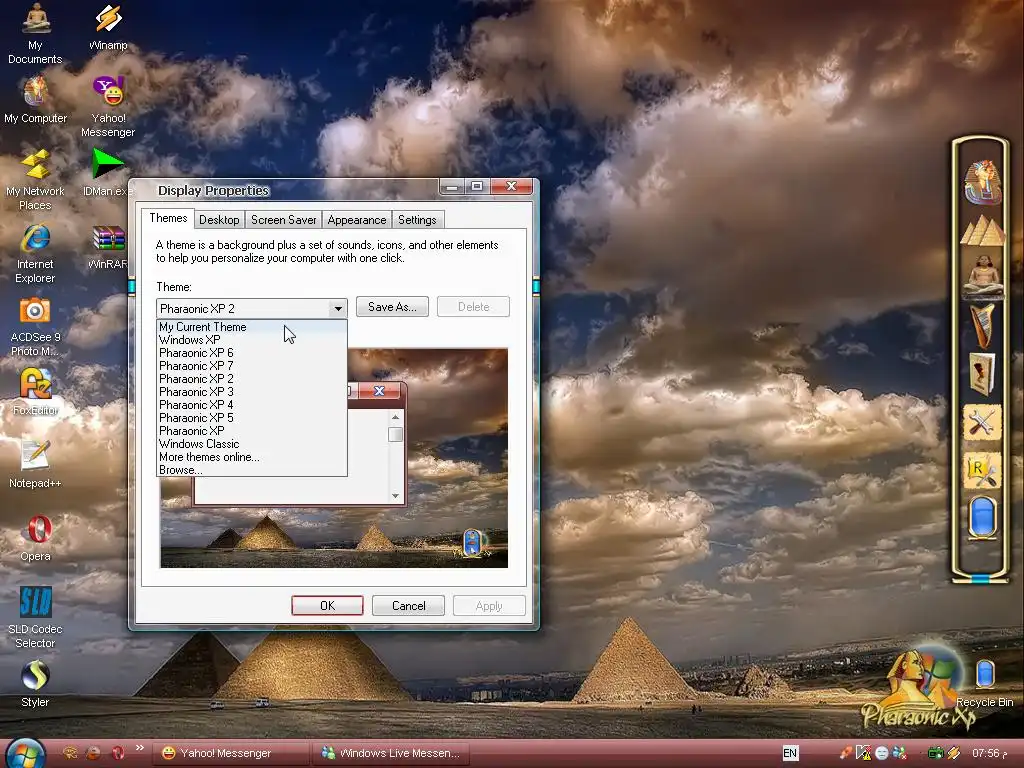Launch Styler desktop shortcut

point(35,684)
